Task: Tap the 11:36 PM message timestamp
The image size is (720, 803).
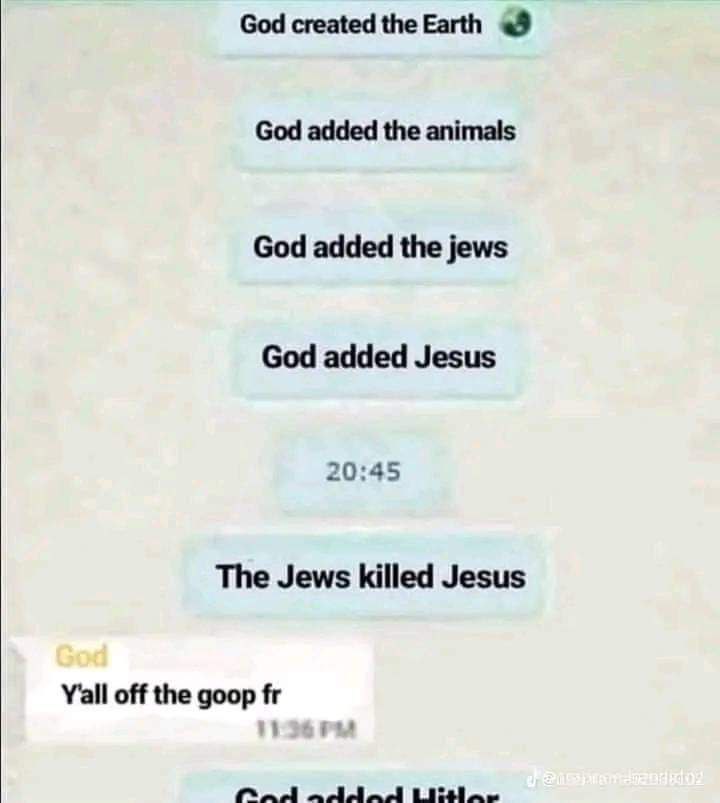Action: click(x=305, y=728)
